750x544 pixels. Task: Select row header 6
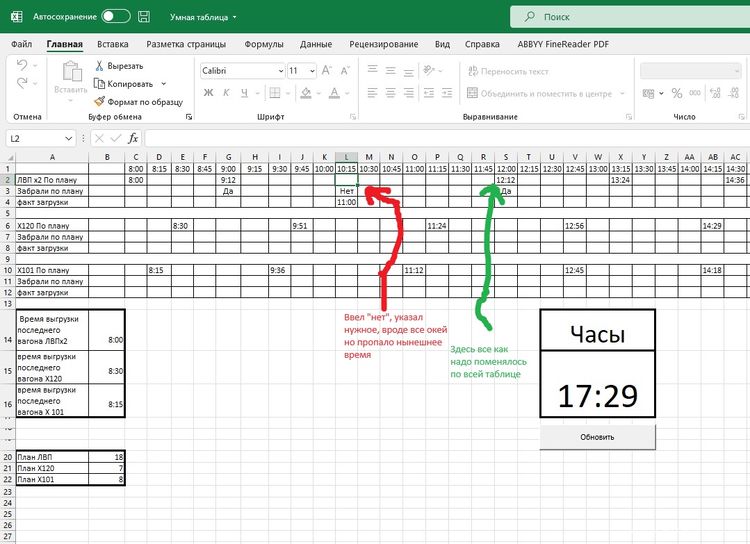8,226
